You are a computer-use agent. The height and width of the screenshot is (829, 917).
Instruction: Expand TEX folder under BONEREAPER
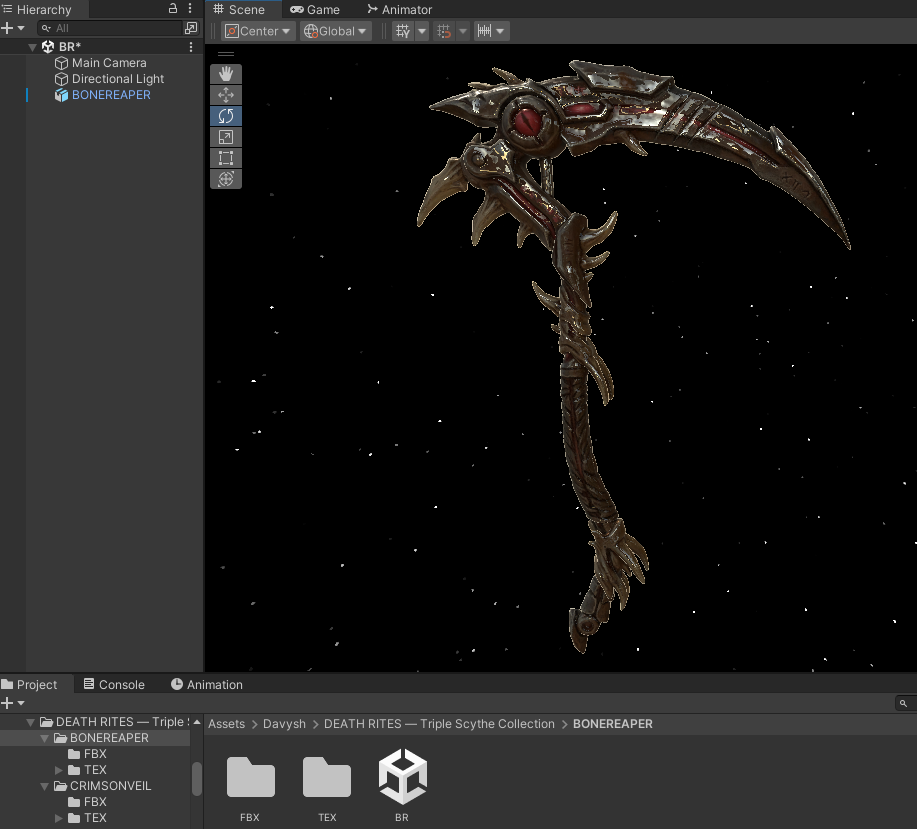[x=58, y=770]
